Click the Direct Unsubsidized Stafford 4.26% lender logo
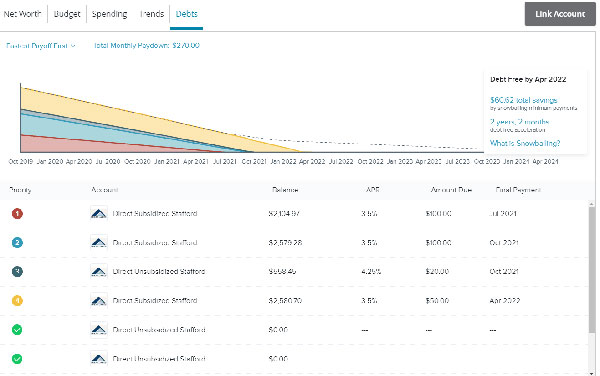The width and height of the screenshot is (600, 376). 99,272
